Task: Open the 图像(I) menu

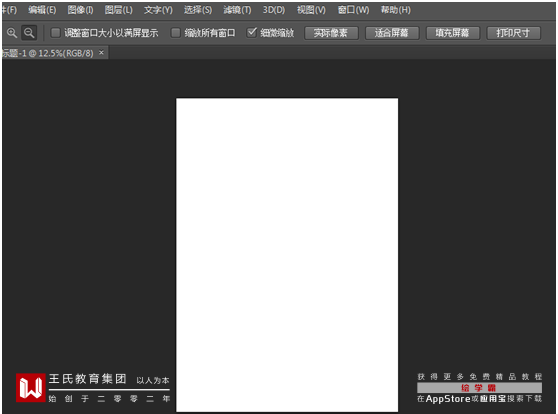Action: pos(80,10)
